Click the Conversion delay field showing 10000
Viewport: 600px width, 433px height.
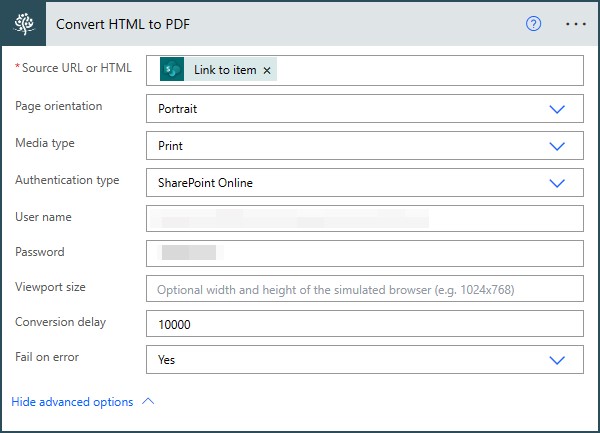365,325
